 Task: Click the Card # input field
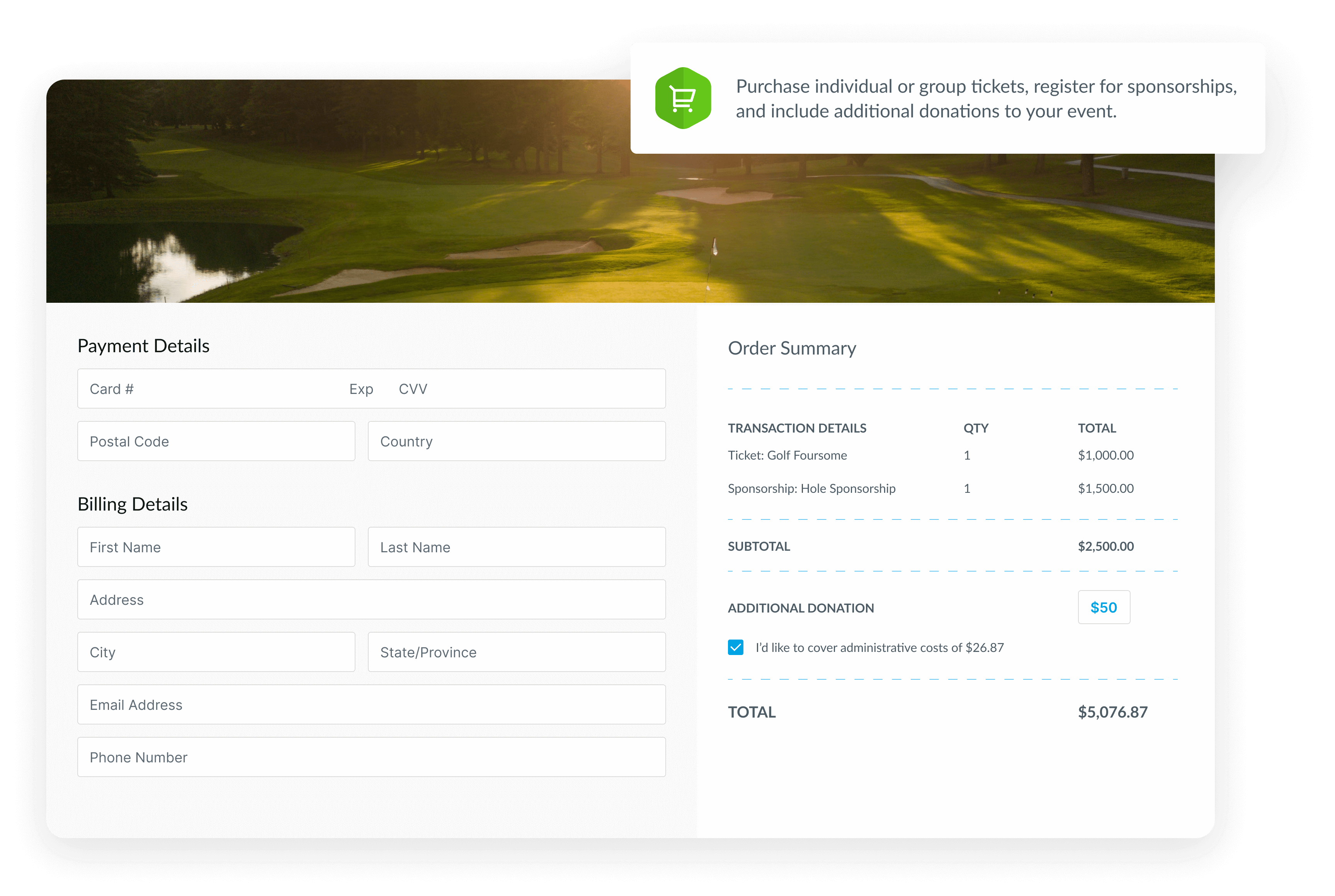click(211, 389)
